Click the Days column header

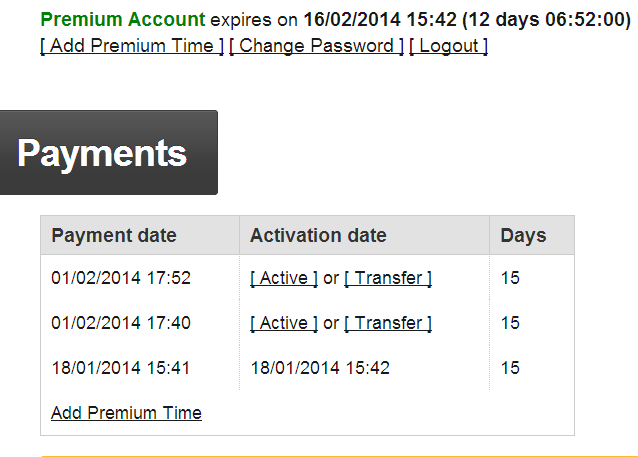523,236
